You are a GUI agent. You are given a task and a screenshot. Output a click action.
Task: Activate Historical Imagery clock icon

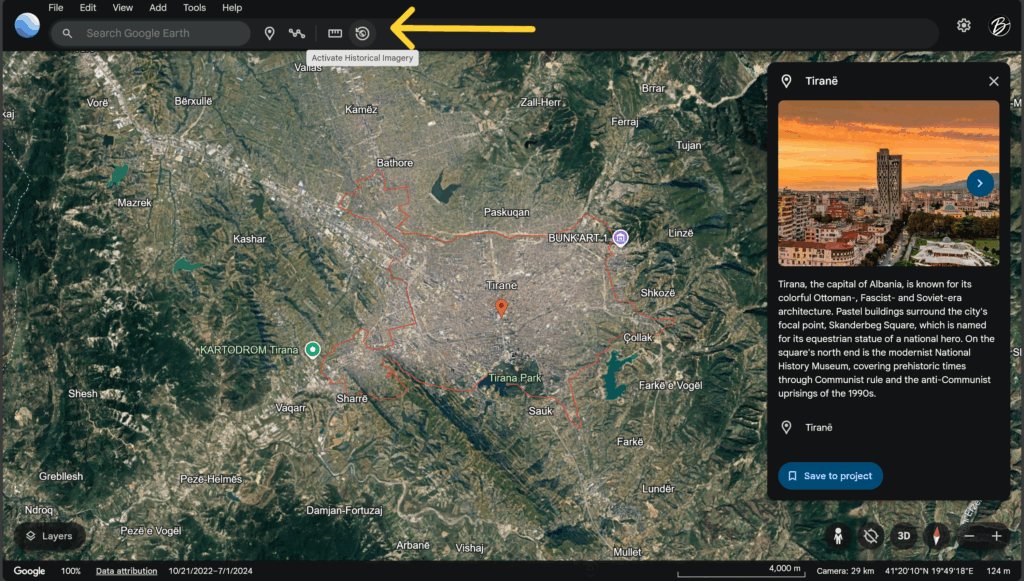(x=362, y=33)
